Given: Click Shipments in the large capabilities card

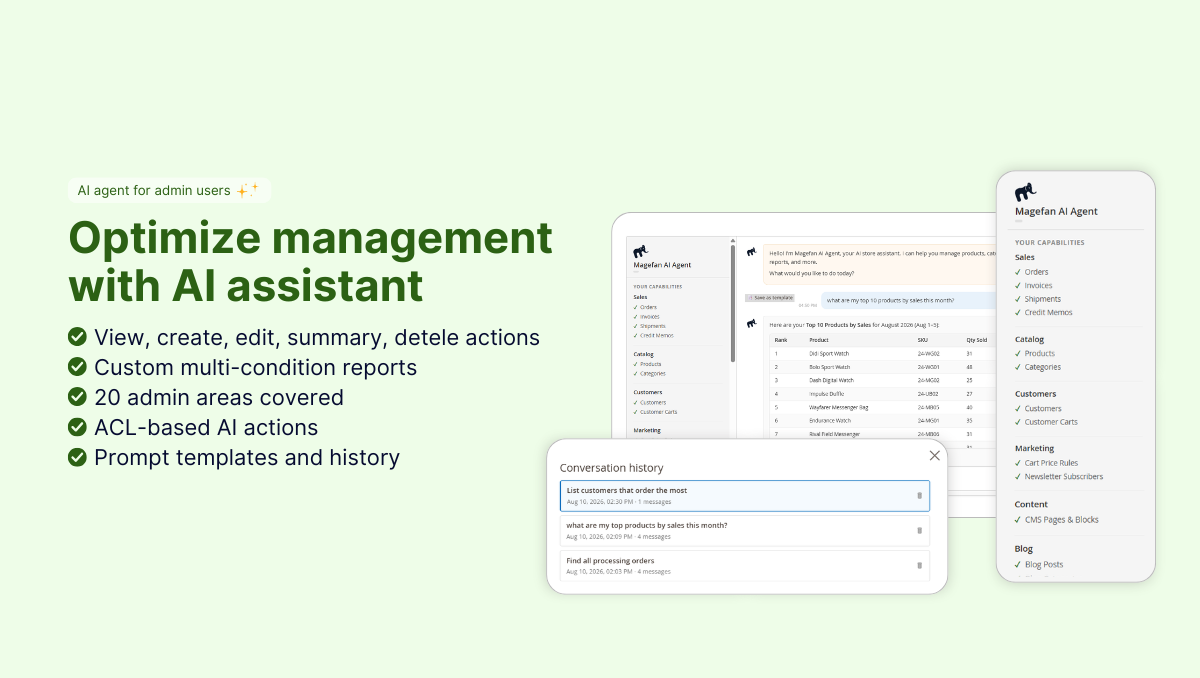Looking at the screenshot, I should (x=1042, y=299).
